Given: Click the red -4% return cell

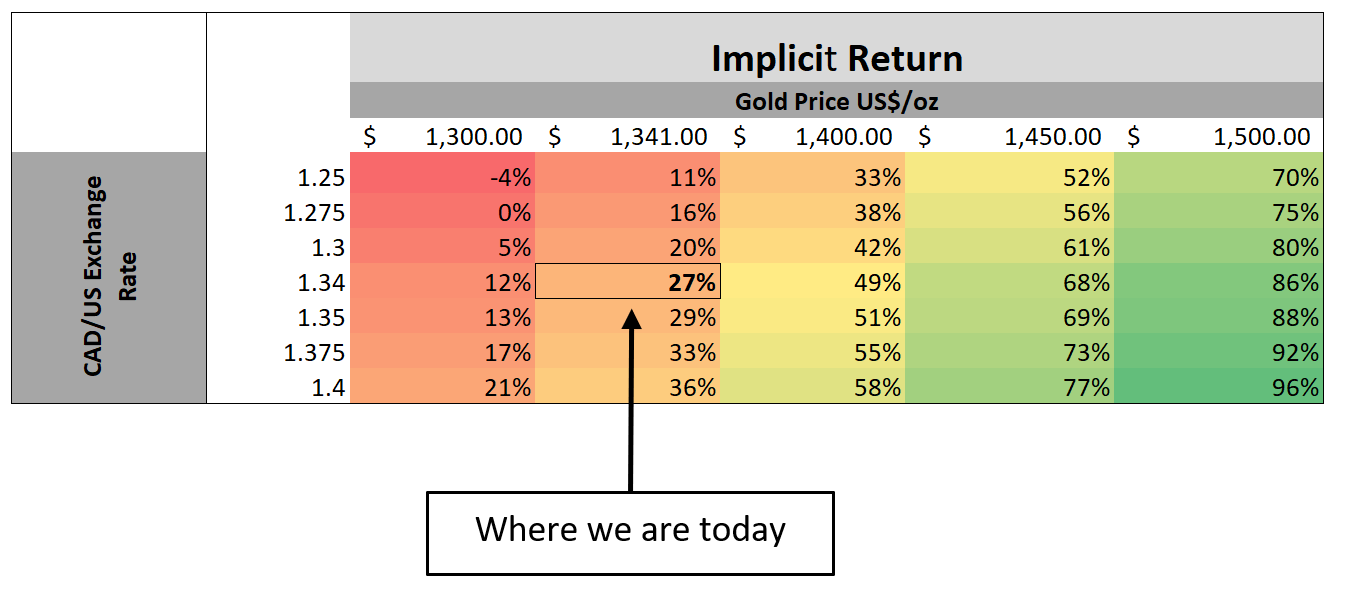Looking at the screenshot, I should pyautogui.click(x=443, y=178).
